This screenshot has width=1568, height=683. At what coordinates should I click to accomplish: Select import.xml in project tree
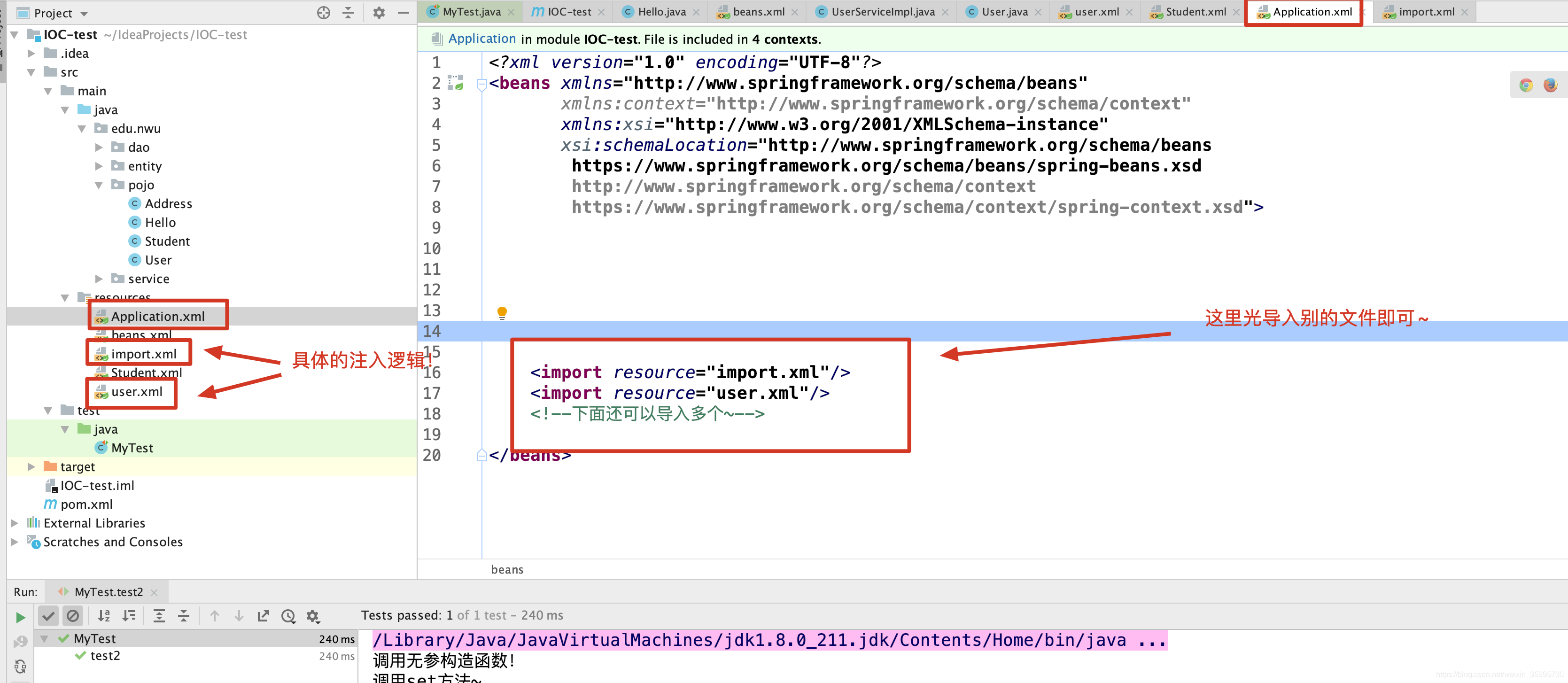144,354
